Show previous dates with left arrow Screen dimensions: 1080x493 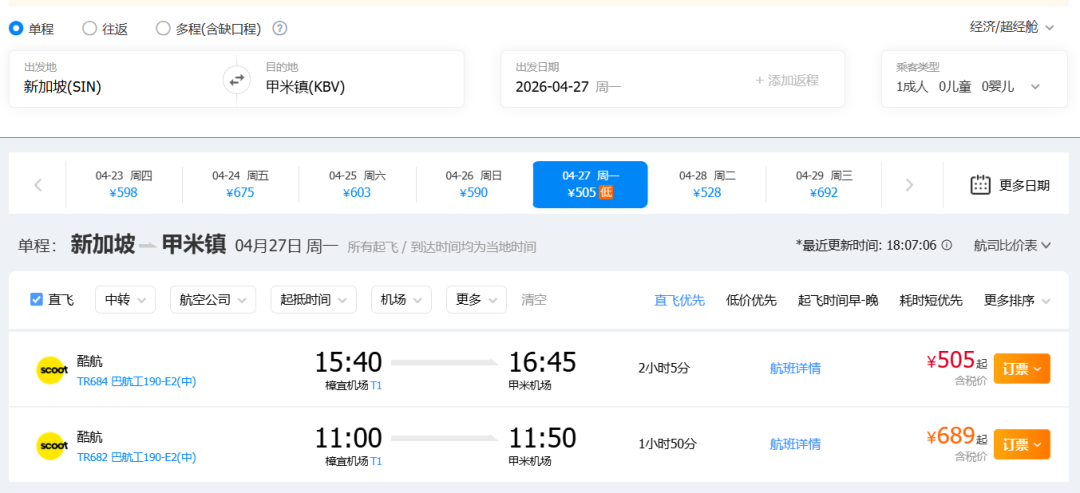pos(38,185)
